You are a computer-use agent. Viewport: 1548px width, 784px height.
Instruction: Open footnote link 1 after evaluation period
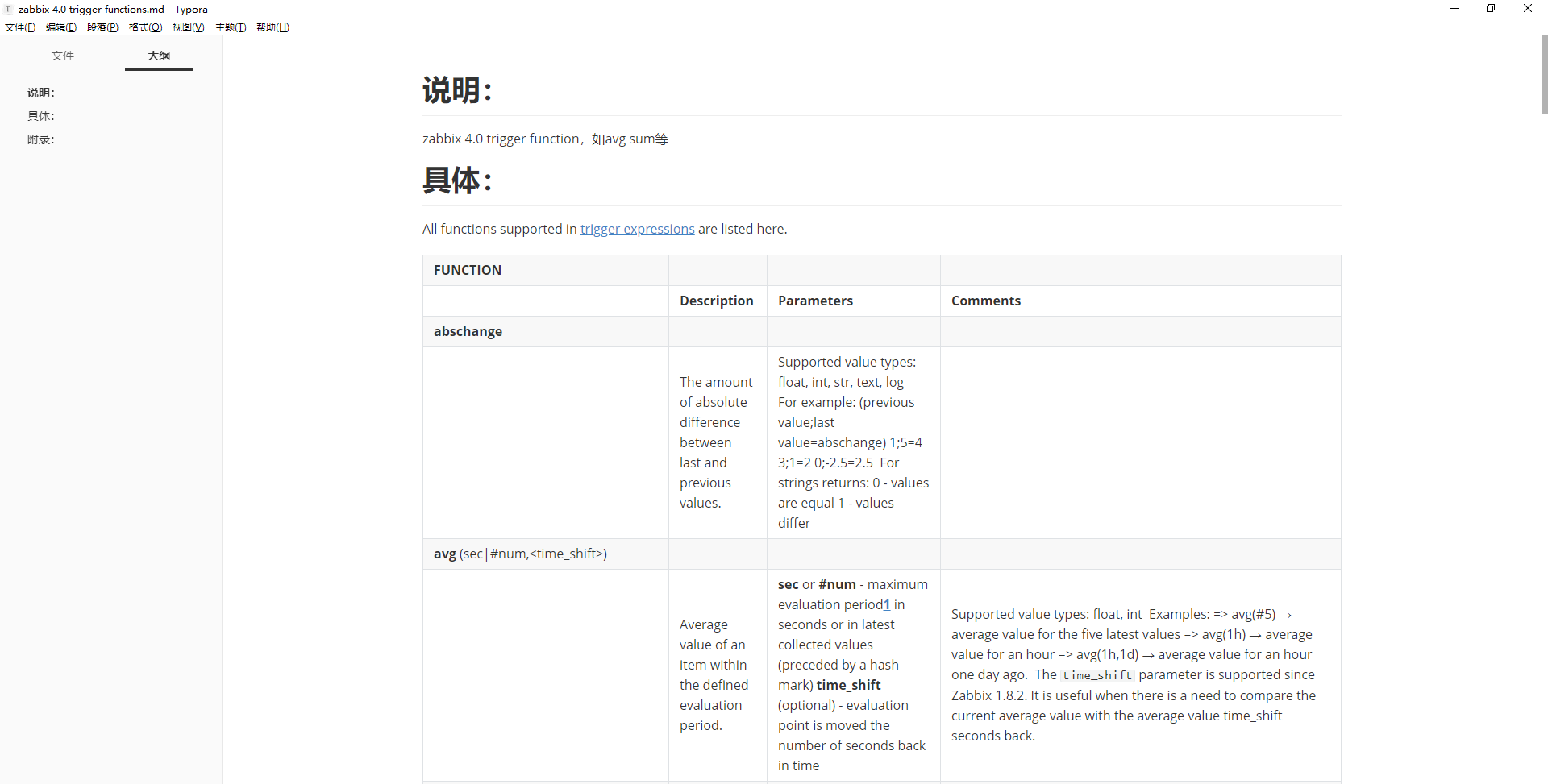tap(887, 604)
